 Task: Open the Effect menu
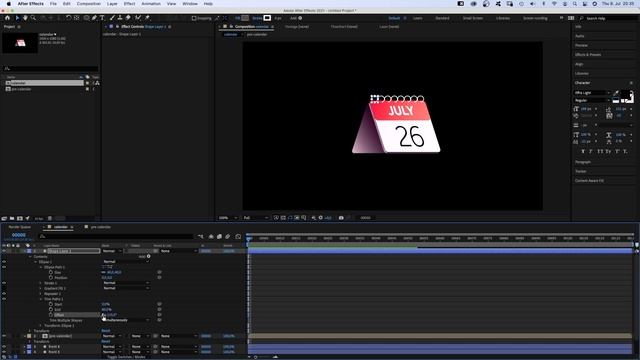point(129,4)
